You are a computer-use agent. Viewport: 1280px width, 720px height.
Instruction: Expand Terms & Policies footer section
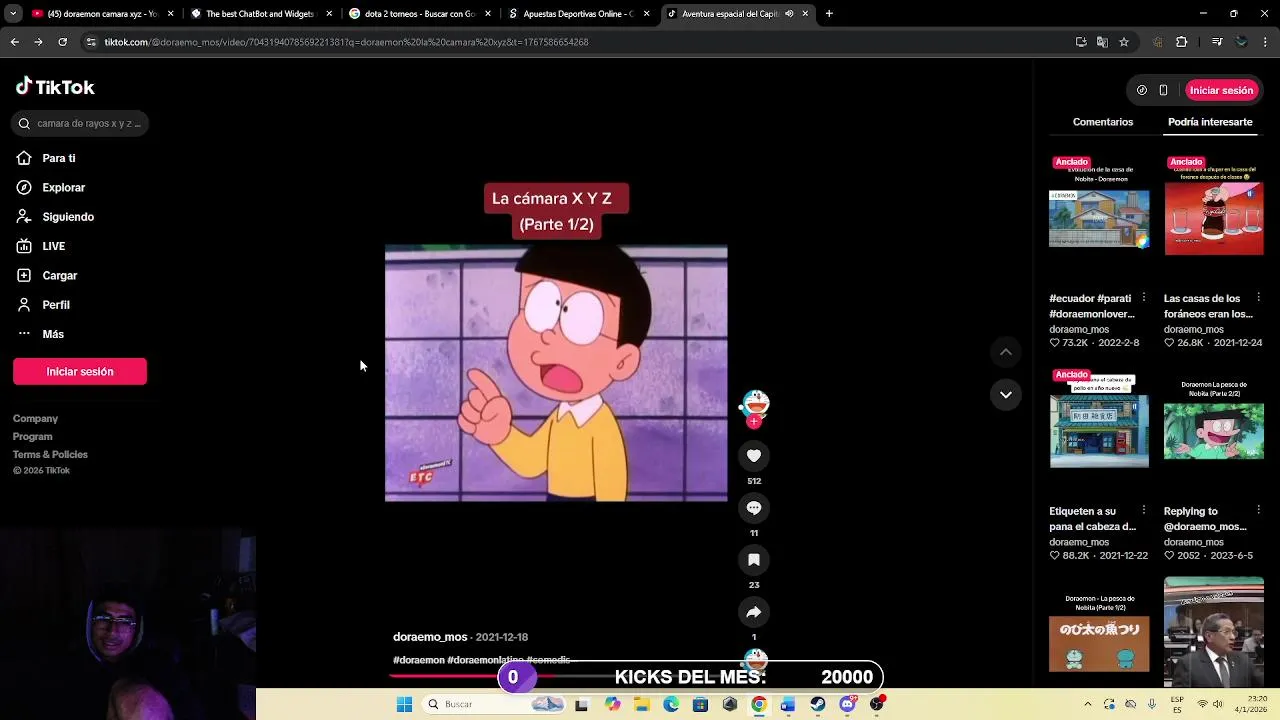pyautogui.click(x=50, y=455)
